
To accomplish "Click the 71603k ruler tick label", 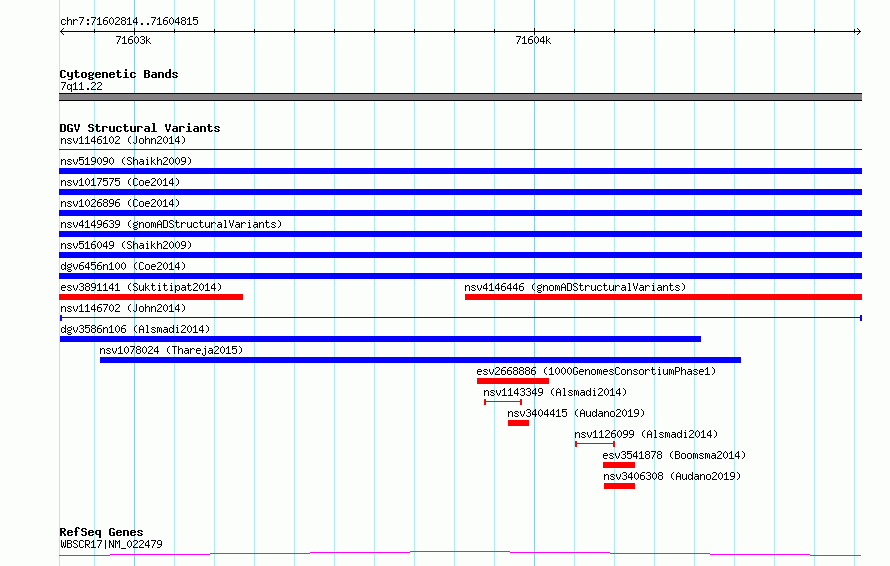I will 133,40.
